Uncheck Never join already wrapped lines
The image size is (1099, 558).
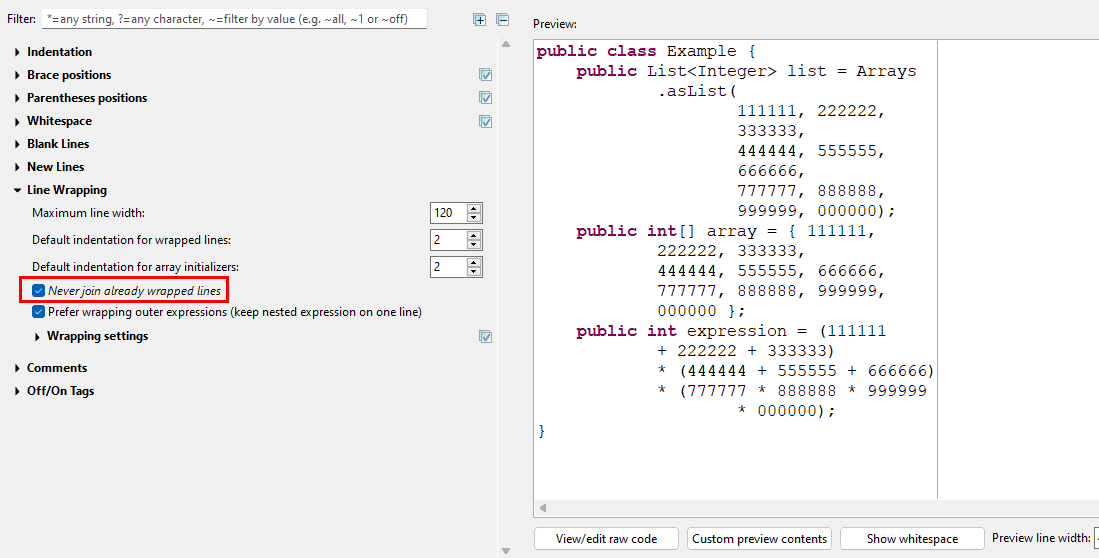[39, 291]
